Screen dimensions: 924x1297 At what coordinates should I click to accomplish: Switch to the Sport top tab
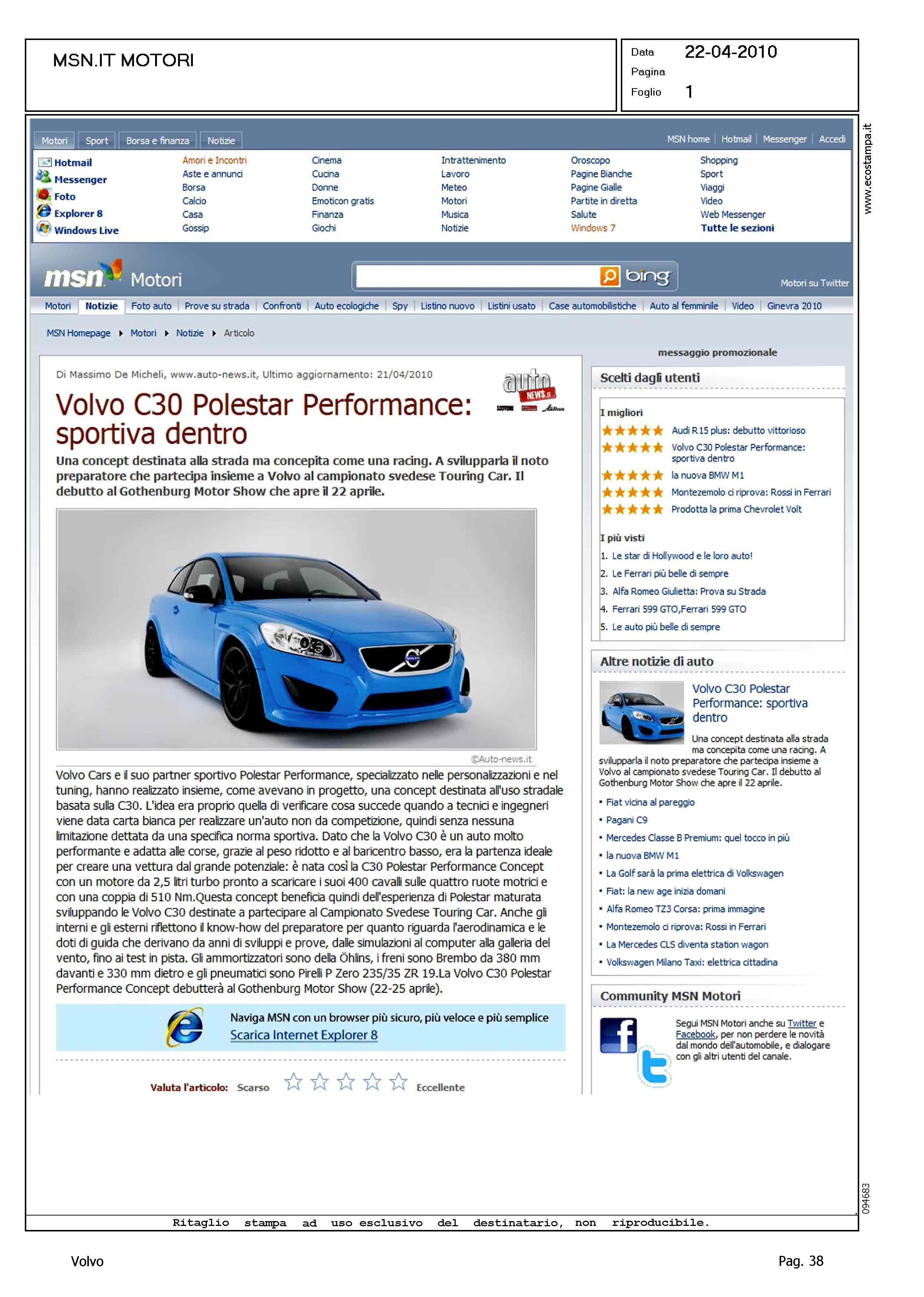[x=97, y=141]
